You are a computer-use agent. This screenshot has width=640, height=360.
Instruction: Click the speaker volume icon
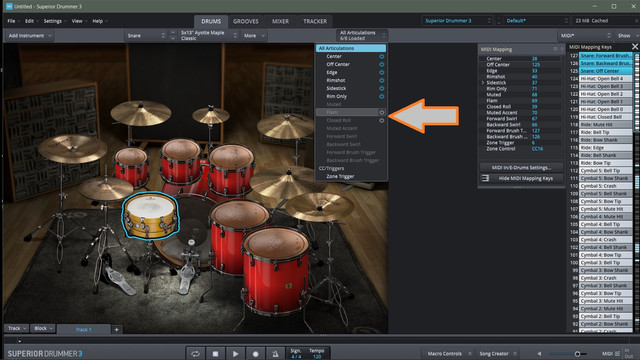click(x=539, y=354)
